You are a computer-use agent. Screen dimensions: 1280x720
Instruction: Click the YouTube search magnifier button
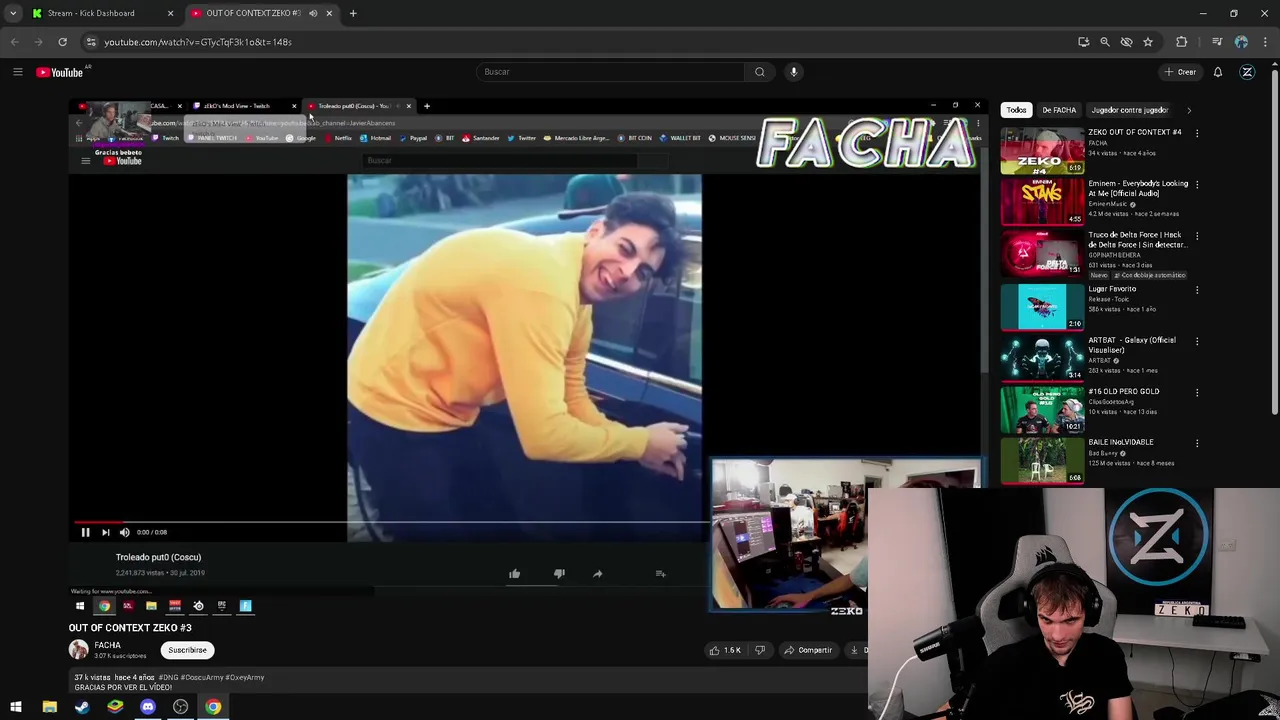[760, 72]
